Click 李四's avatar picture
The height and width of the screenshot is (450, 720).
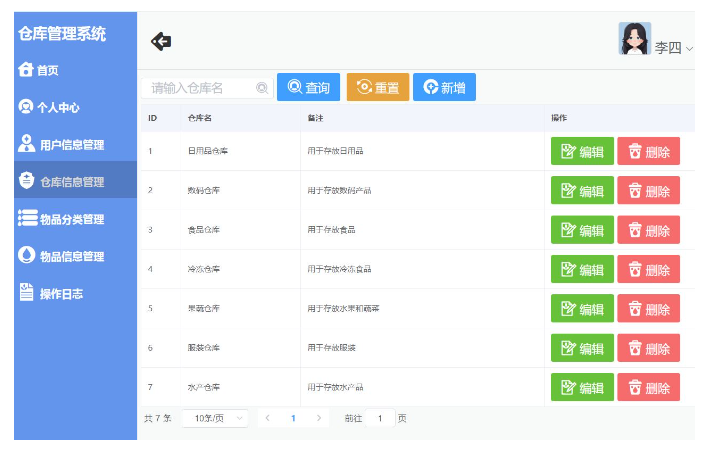coord(635,39)
